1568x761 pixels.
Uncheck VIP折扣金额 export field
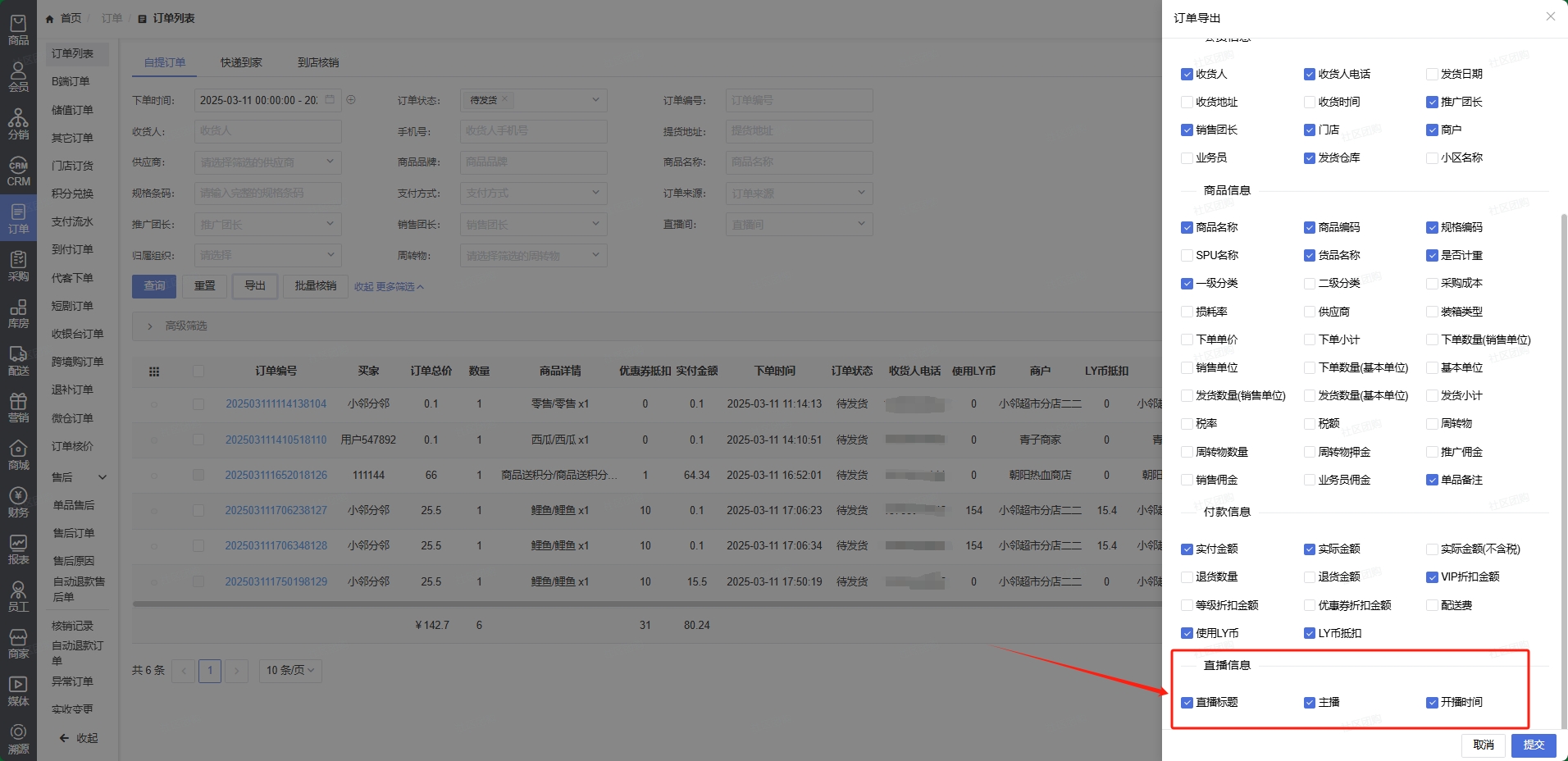1432,576
